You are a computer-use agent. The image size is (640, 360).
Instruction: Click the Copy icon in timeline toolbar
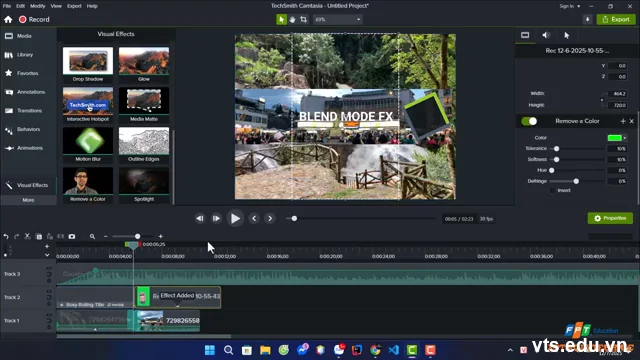39,236
